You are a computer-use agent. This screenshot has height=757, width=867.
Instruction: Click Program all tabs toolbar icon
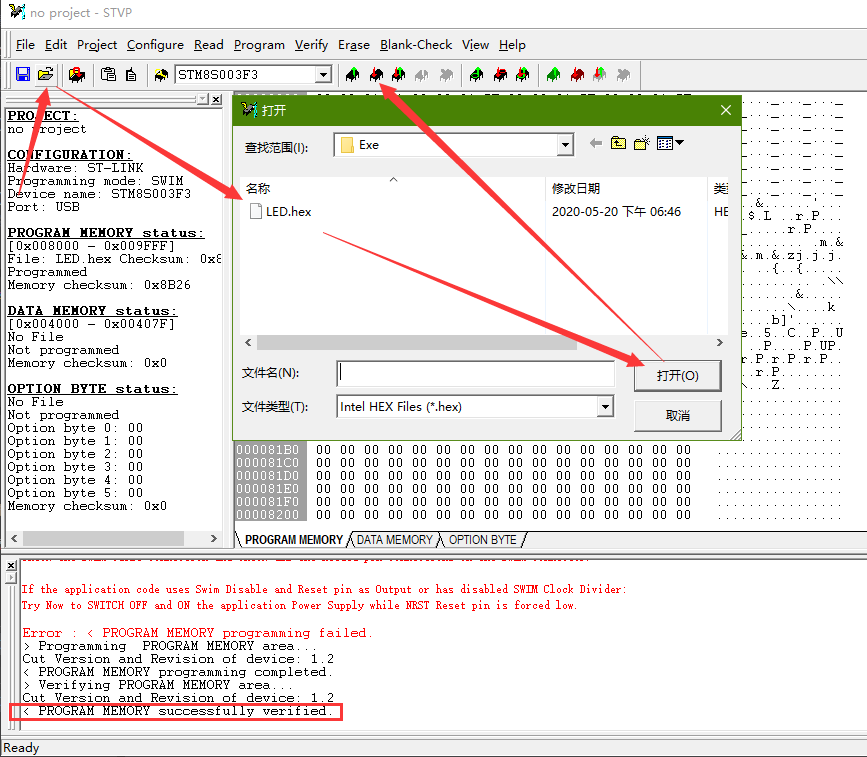(x=500, y=74)
